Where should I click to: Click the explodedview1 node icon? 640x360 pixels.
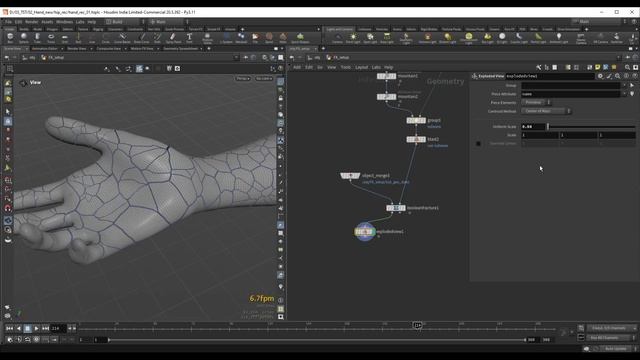[x=364, y=231]
